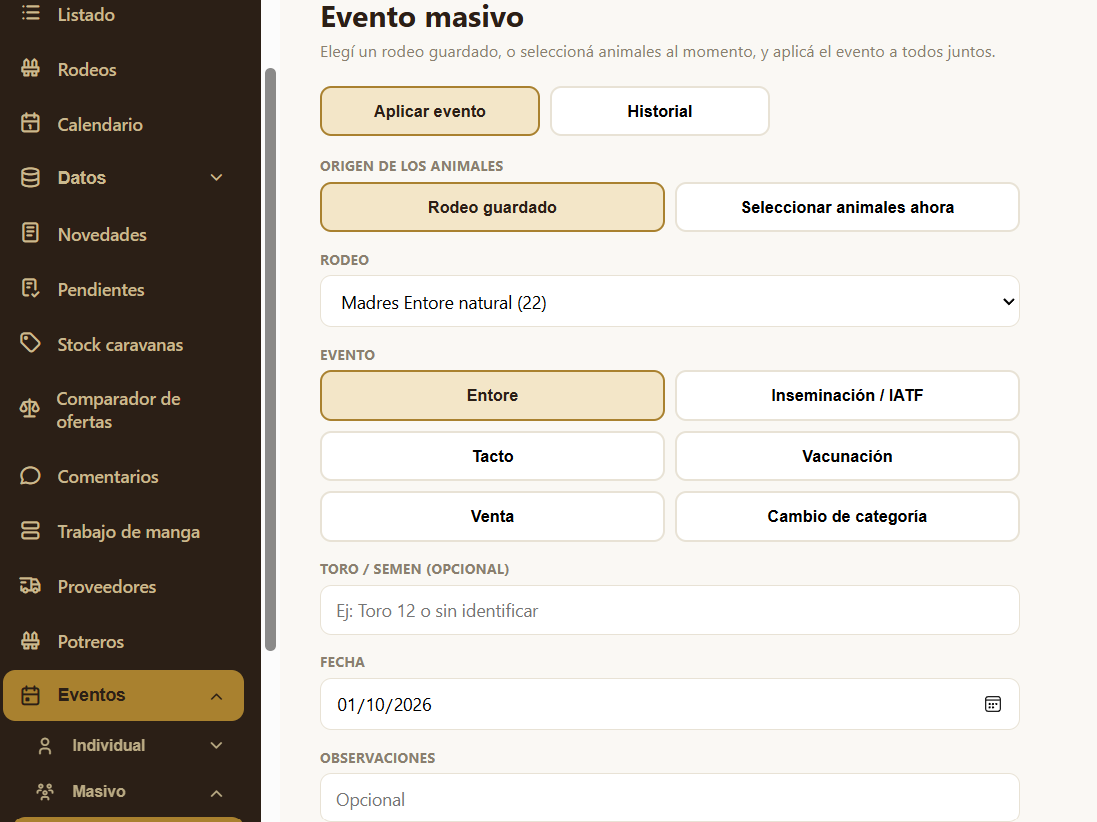
Task: Click the Datos database icon
Action: (30, 178)
